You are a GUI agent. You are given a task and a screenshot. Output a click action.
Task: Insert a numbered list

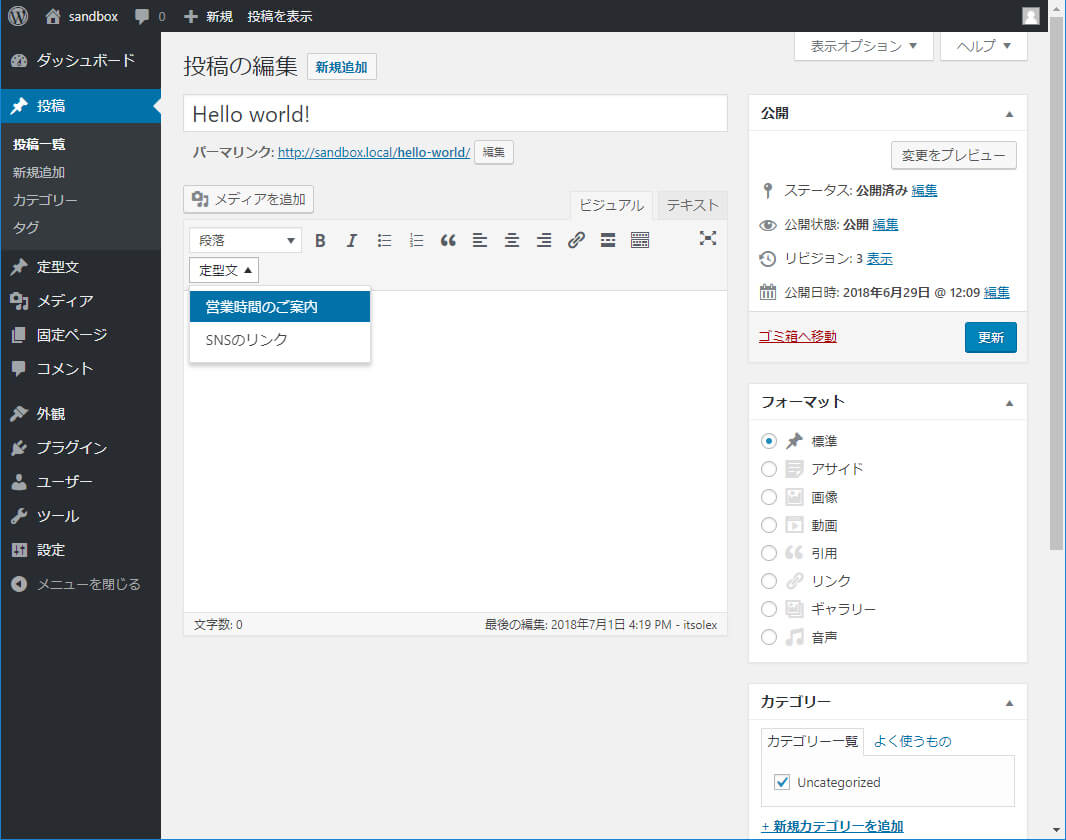pyautogui.click(x=416, y=240)
